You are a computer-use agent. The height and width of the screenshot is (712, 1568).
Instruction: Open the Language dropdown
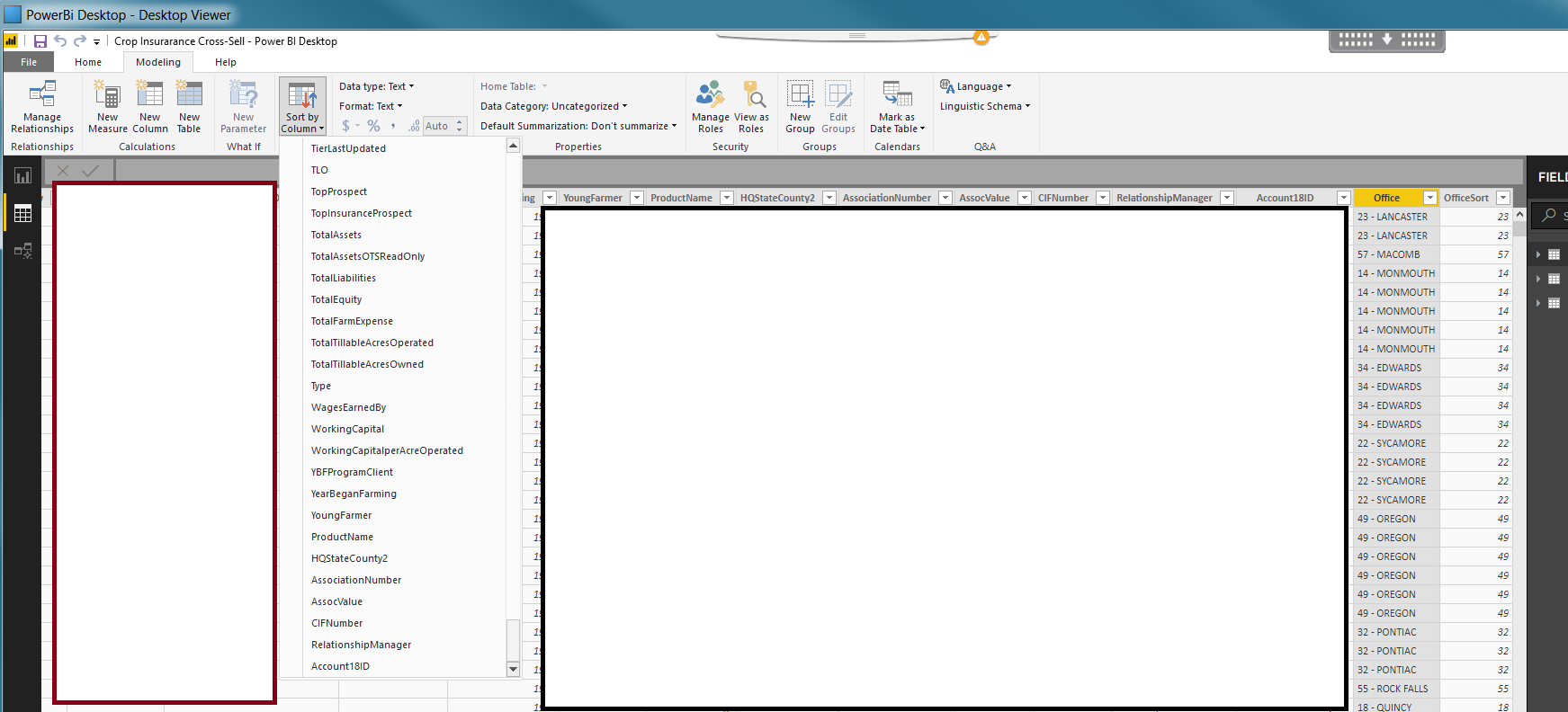pos(976,86)
